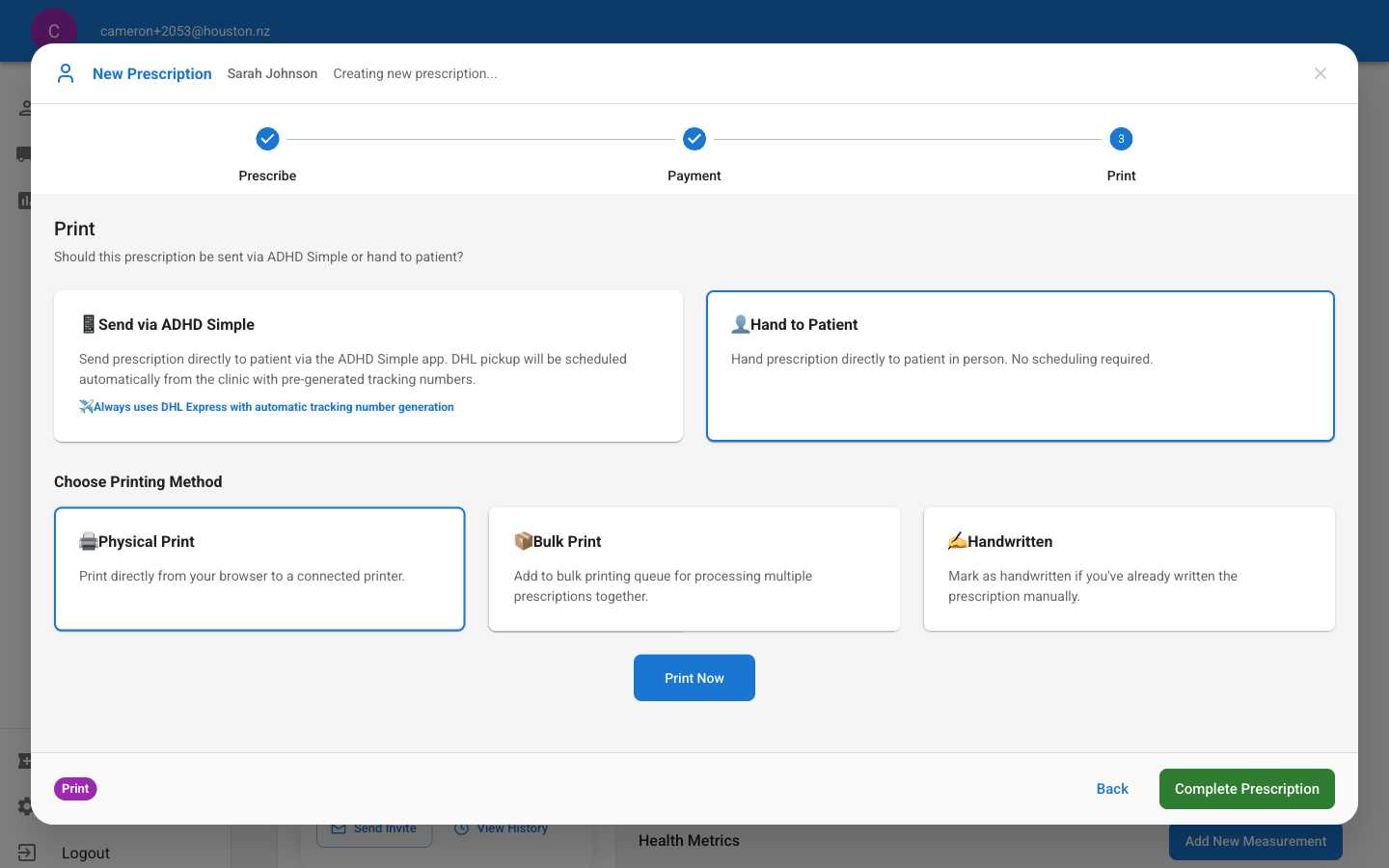Click the person icon beside Hand to Patient
Viewport: 1389px width, 868px height.
click(x=741, y=324)
